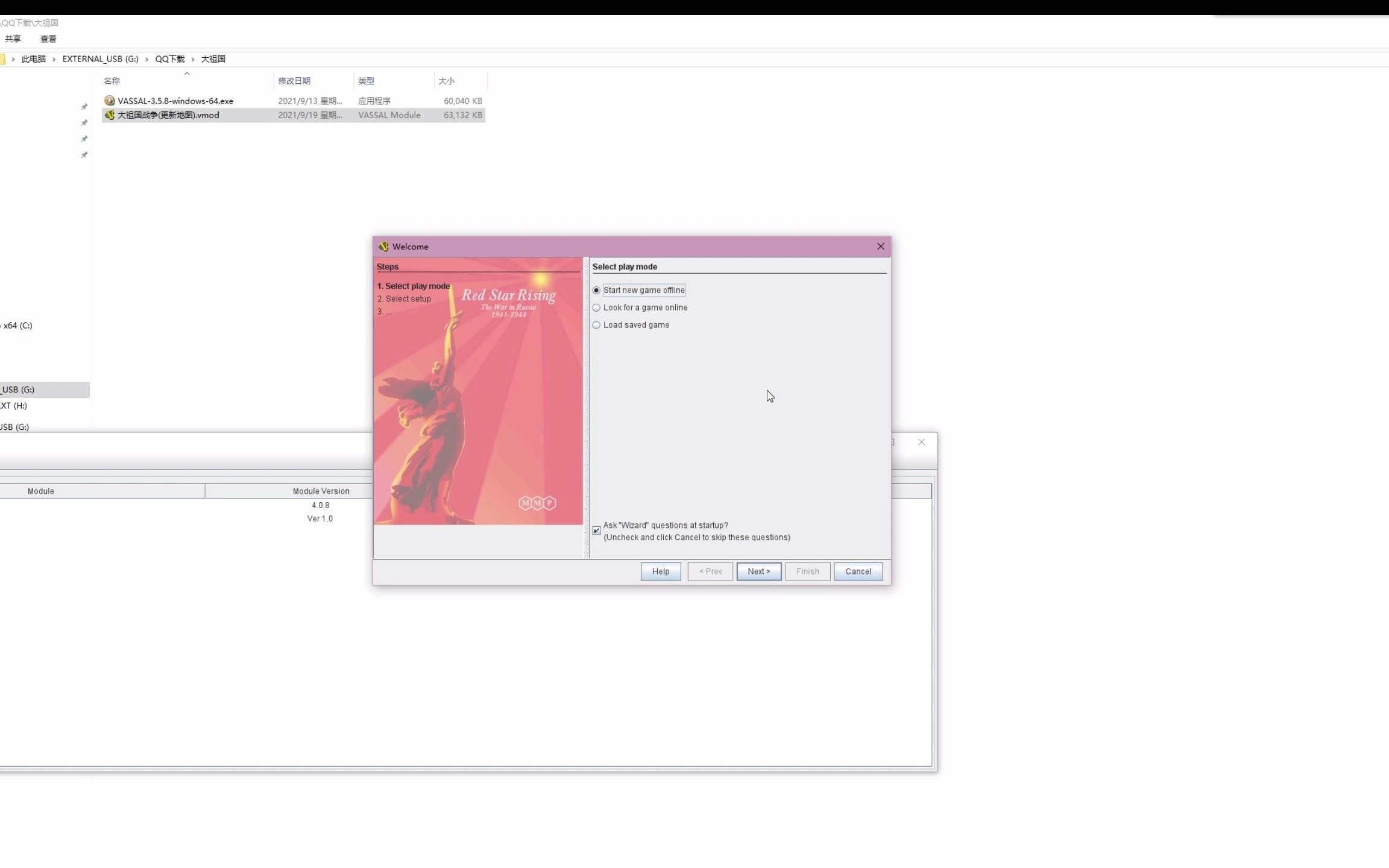This screenshot has width=1389, height=868.
Task: Open the XT (H:) drive in sidebar
Action: (x=13, y=406)
